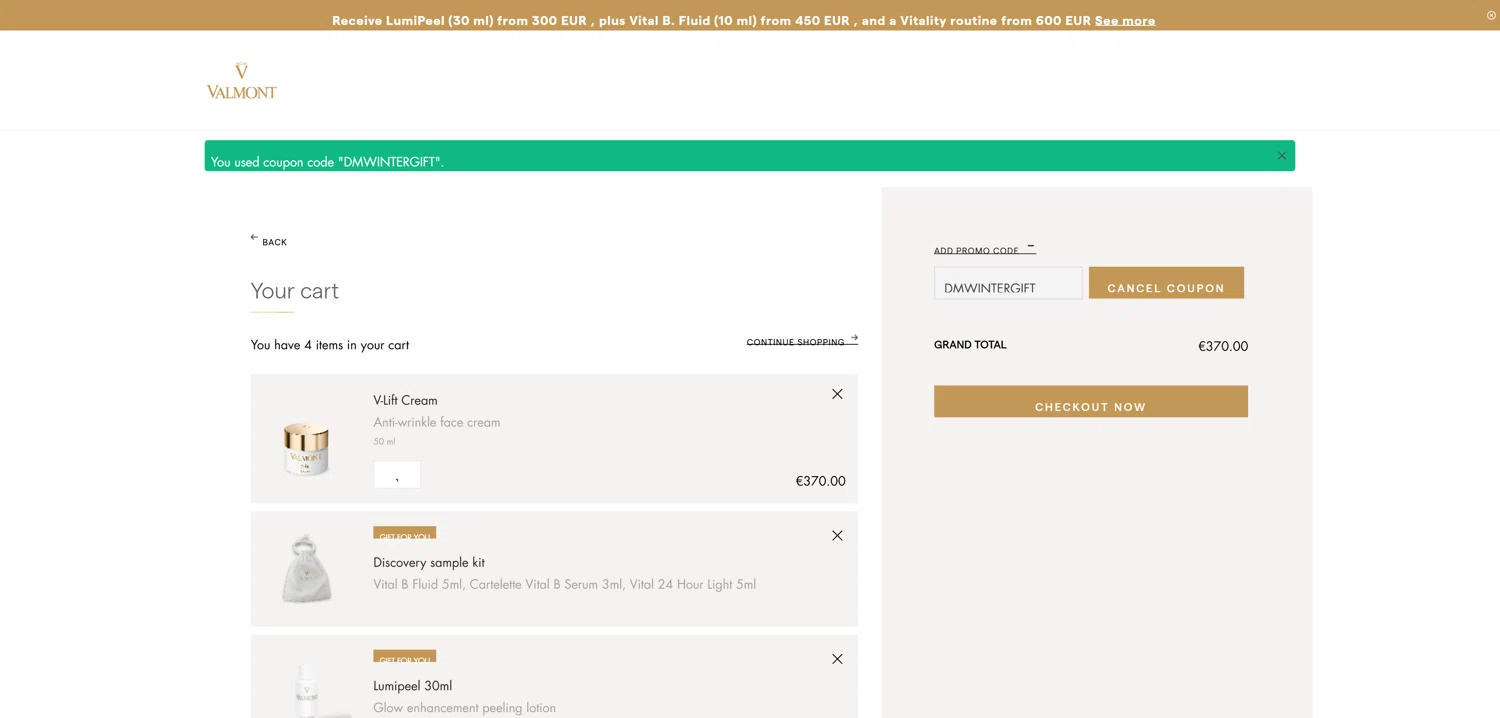Select the V-Lift Cream €370.00 price
The width and height of the screenshot is (1500, 718).
click(820, 481)
